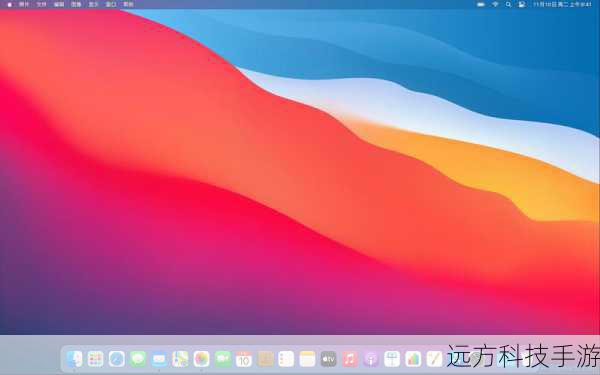Open Launchpad in the Dock

pos(95,359)
